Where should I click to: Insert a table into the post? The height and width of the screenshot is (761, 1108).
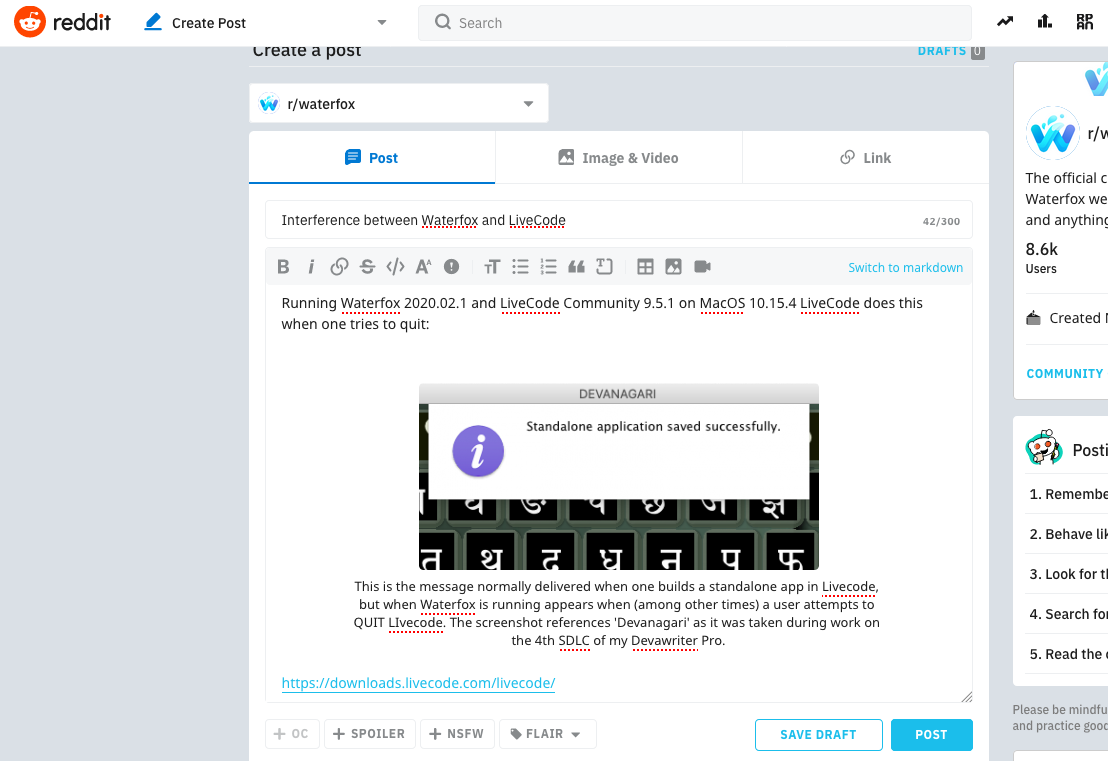click(x=645, y=267)
